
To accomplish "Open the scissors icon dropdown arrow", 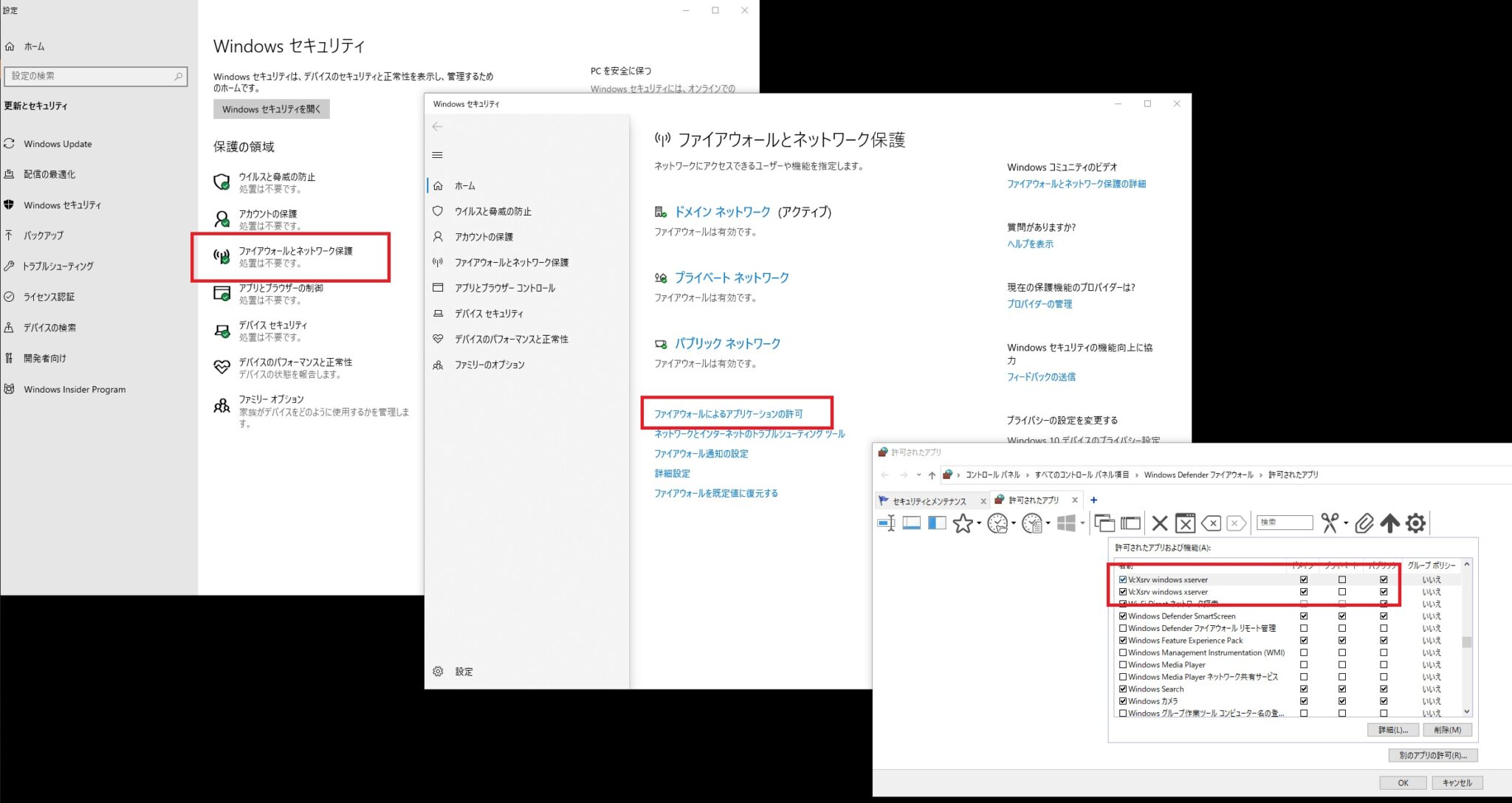I will pyautogui.click(x=1345, y=523).
